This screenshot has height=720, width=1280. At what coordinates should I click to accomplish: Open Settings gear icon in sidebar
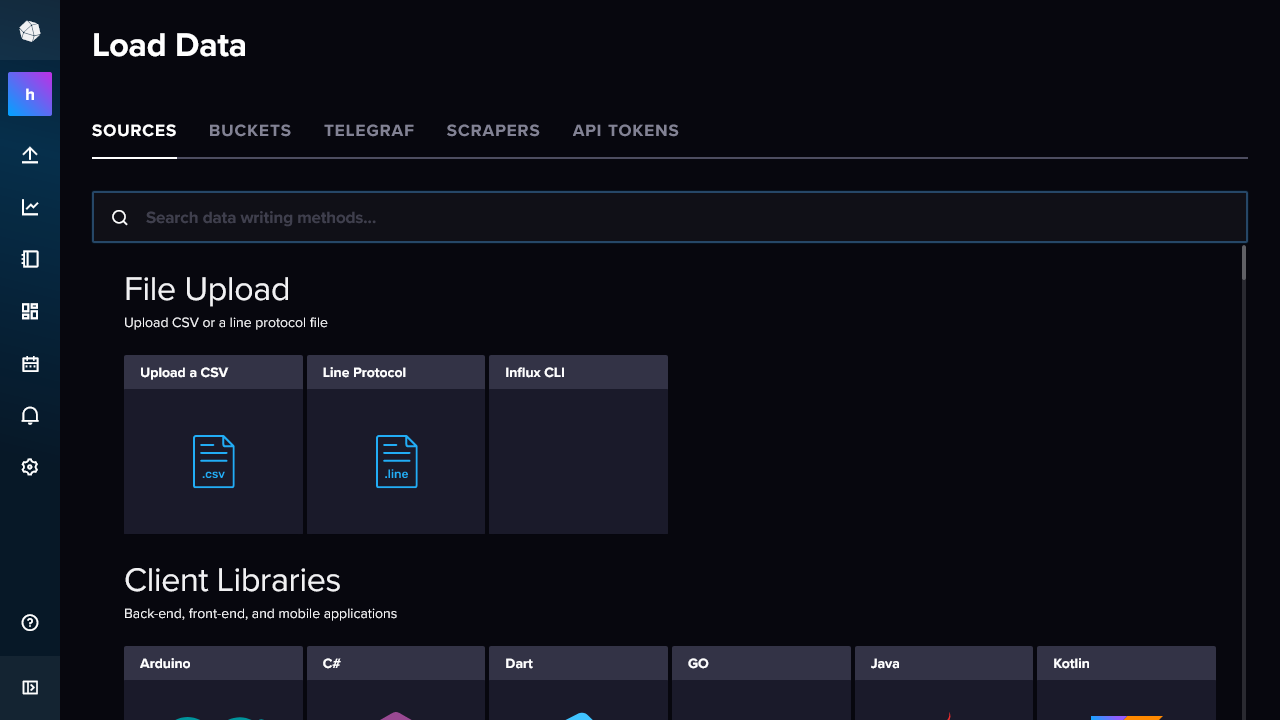(x=30, y=467)
